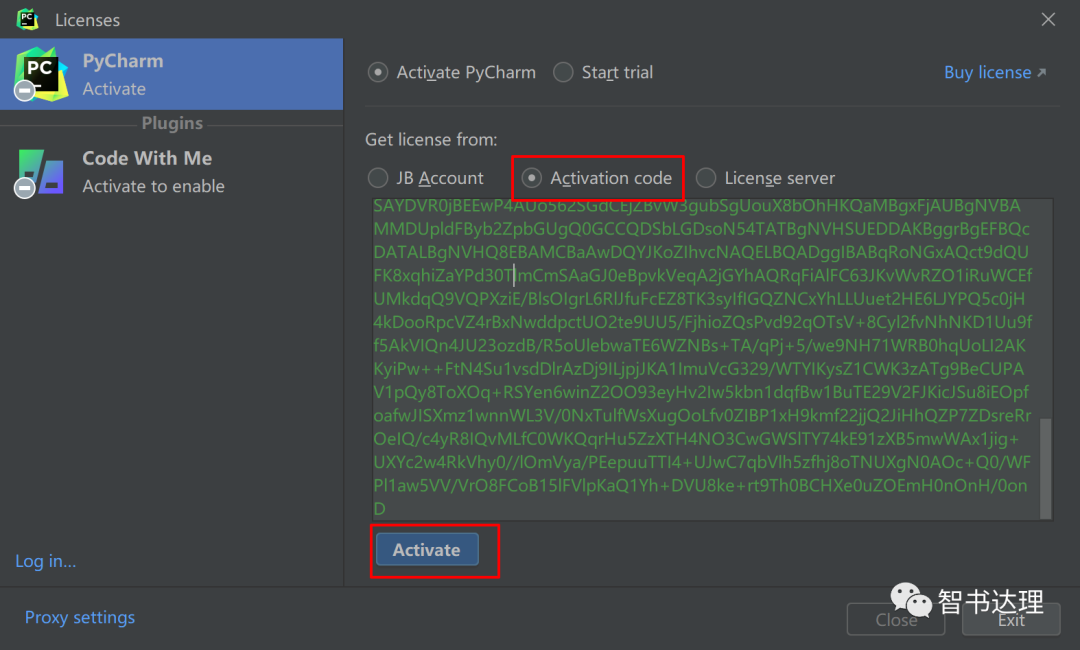Select the Activation code radio button
Viewport: 1080px width, 650px height.
(x=532, y=178)
